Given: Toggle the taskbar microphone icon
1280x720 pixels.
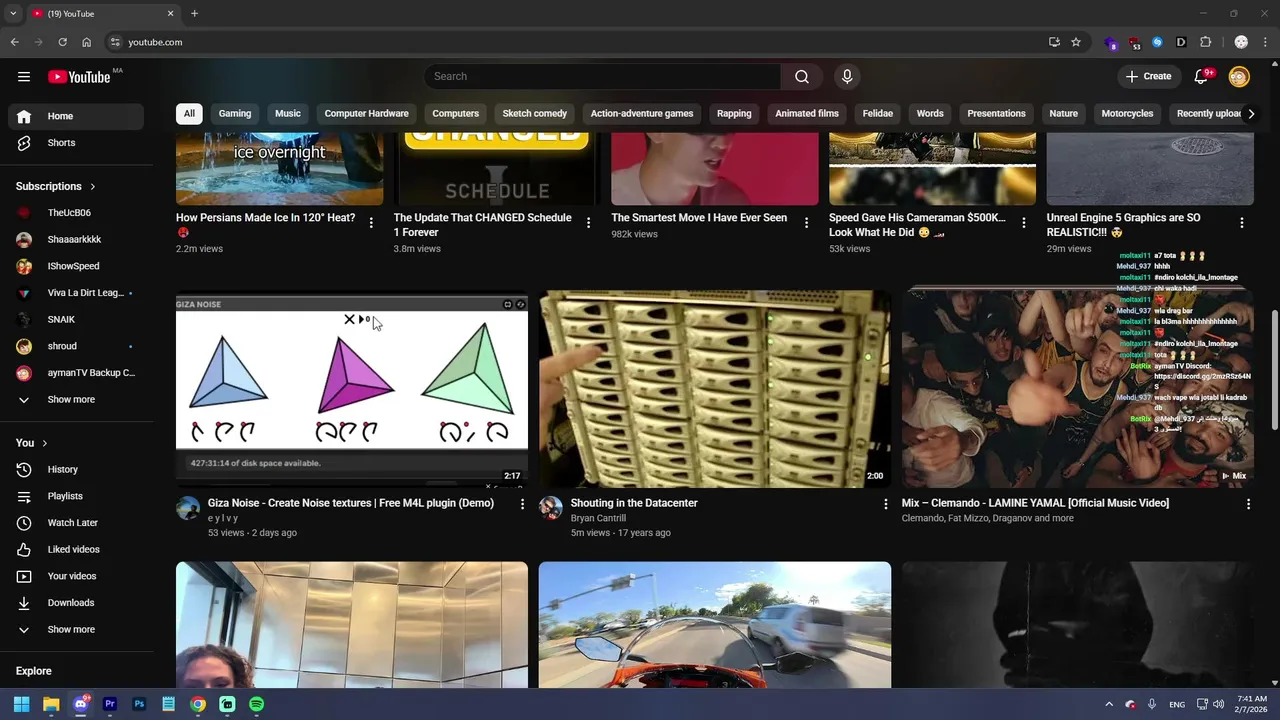Looking at the screenshot, I should 1151,704.
